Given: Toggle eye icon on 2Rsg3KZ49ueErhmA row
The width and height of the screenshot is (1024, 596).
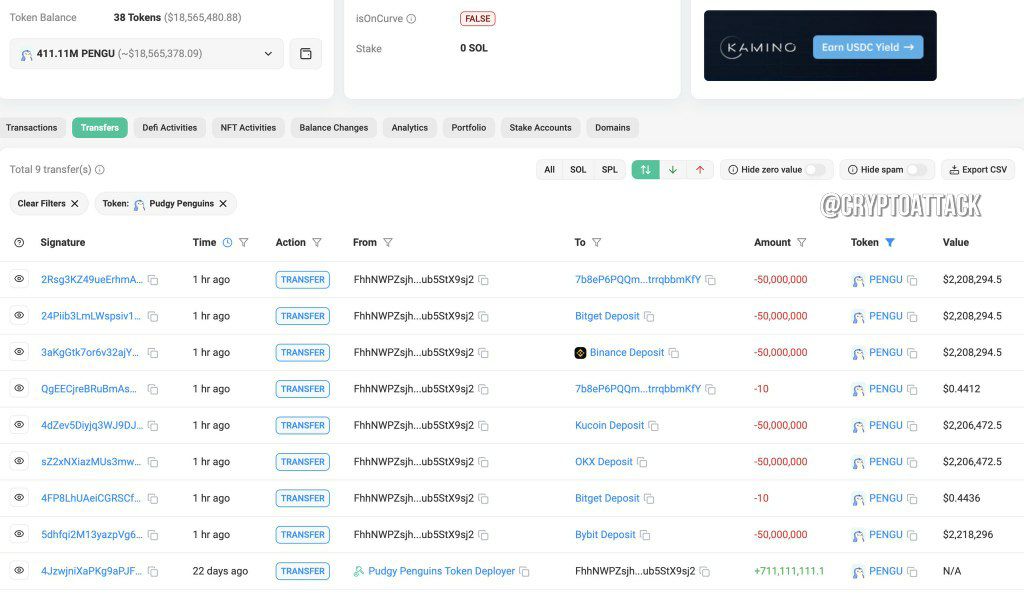Looking at the screenshot, I should [x=20, y=279].
